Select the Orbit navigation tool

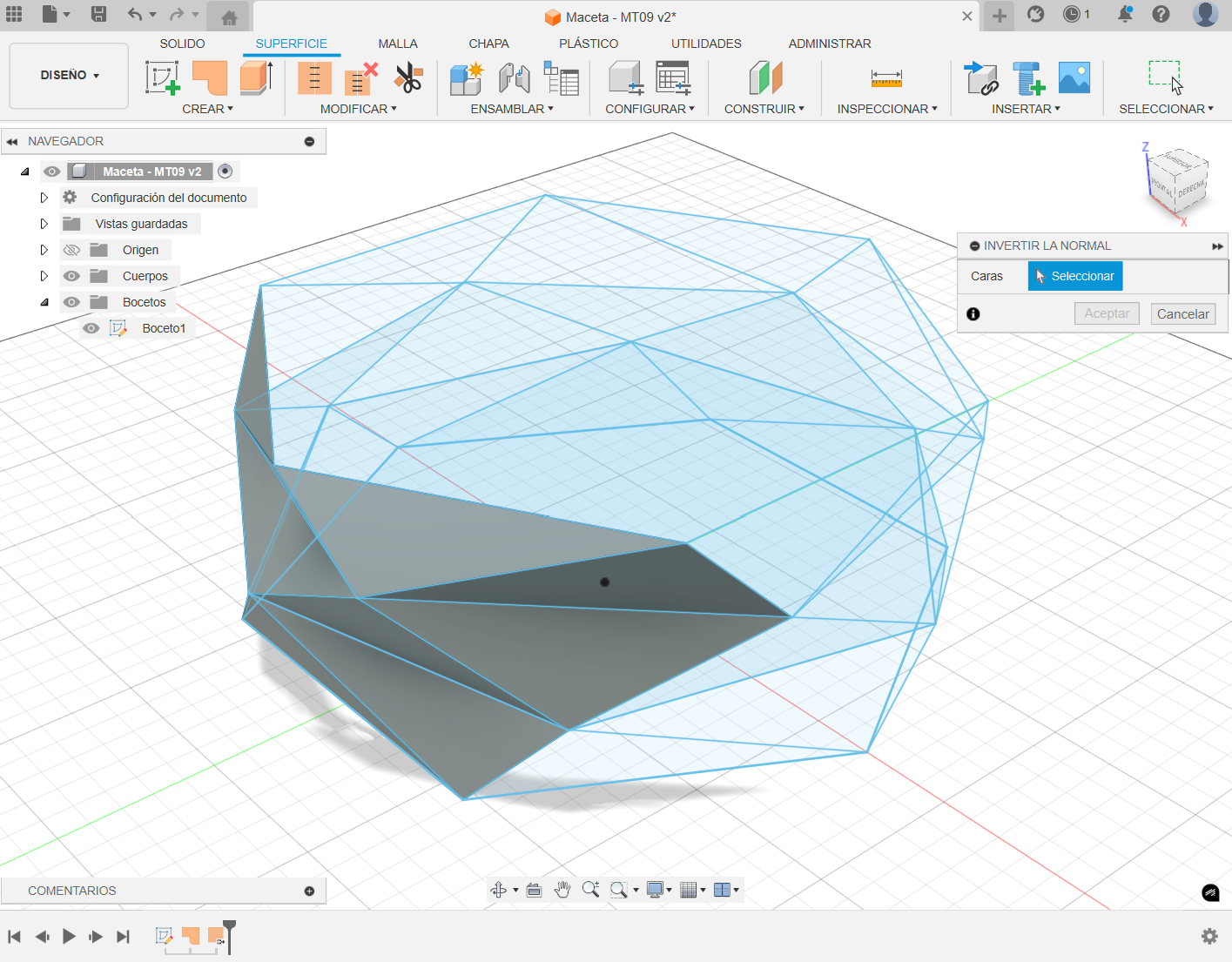click(x=499, y=890)
